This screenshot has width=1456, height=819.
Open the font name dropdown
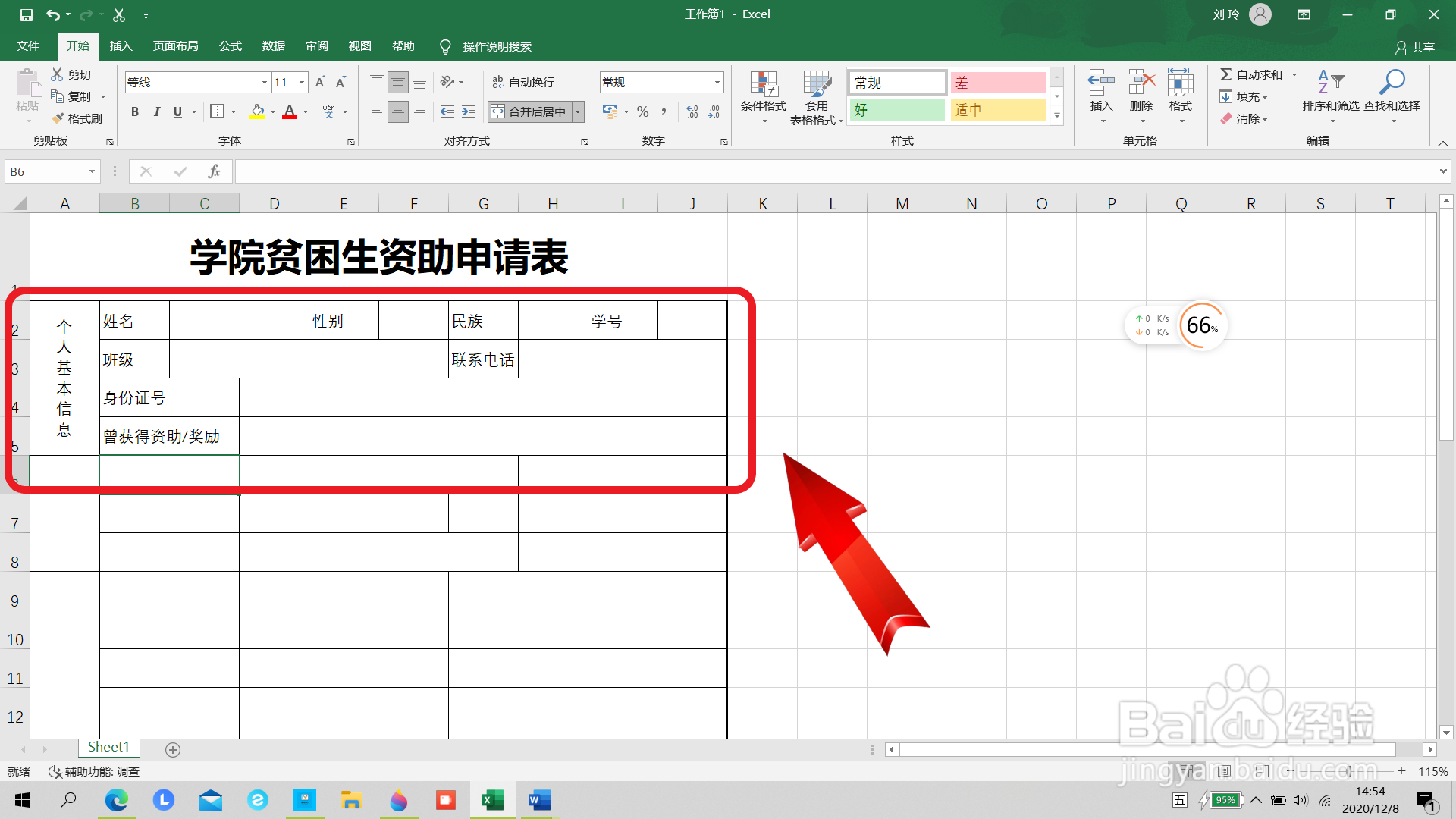point(264,82)
